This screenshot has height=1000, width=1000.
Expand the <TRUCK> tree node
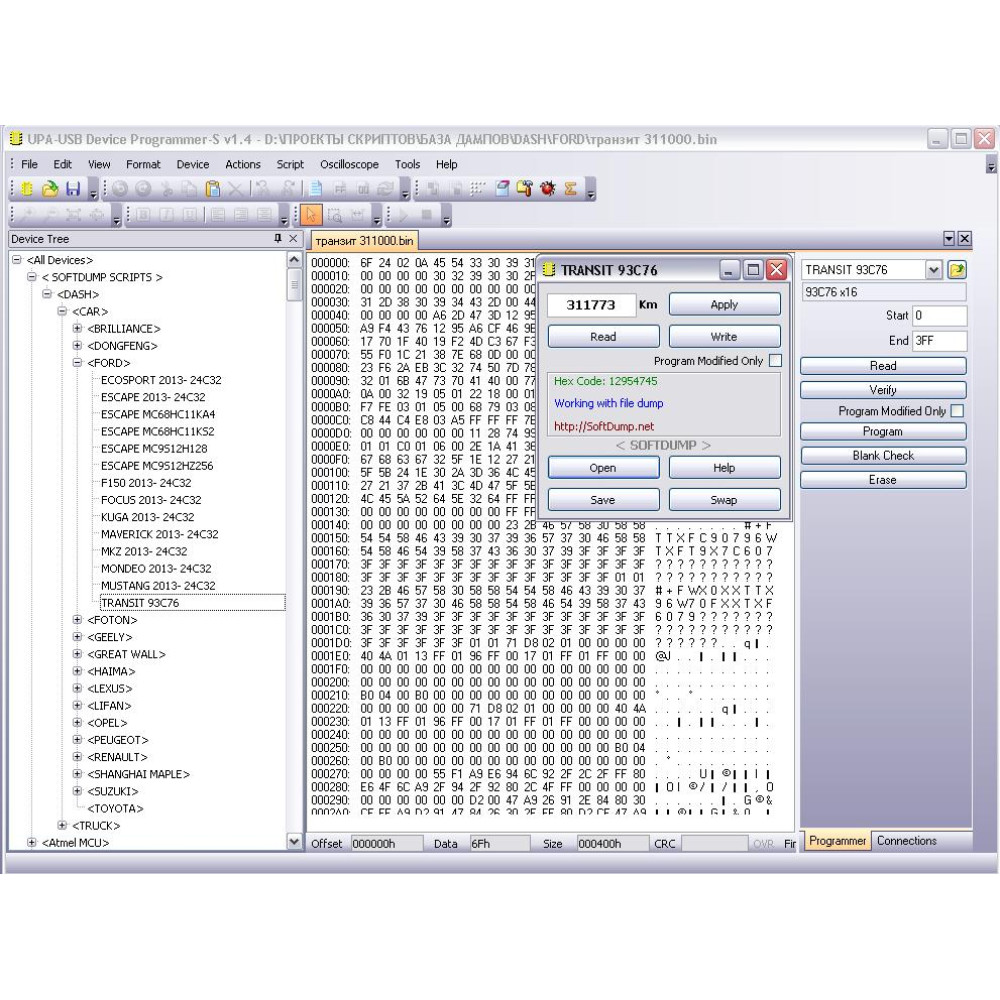pyautogui.click(x=62, y=825)
